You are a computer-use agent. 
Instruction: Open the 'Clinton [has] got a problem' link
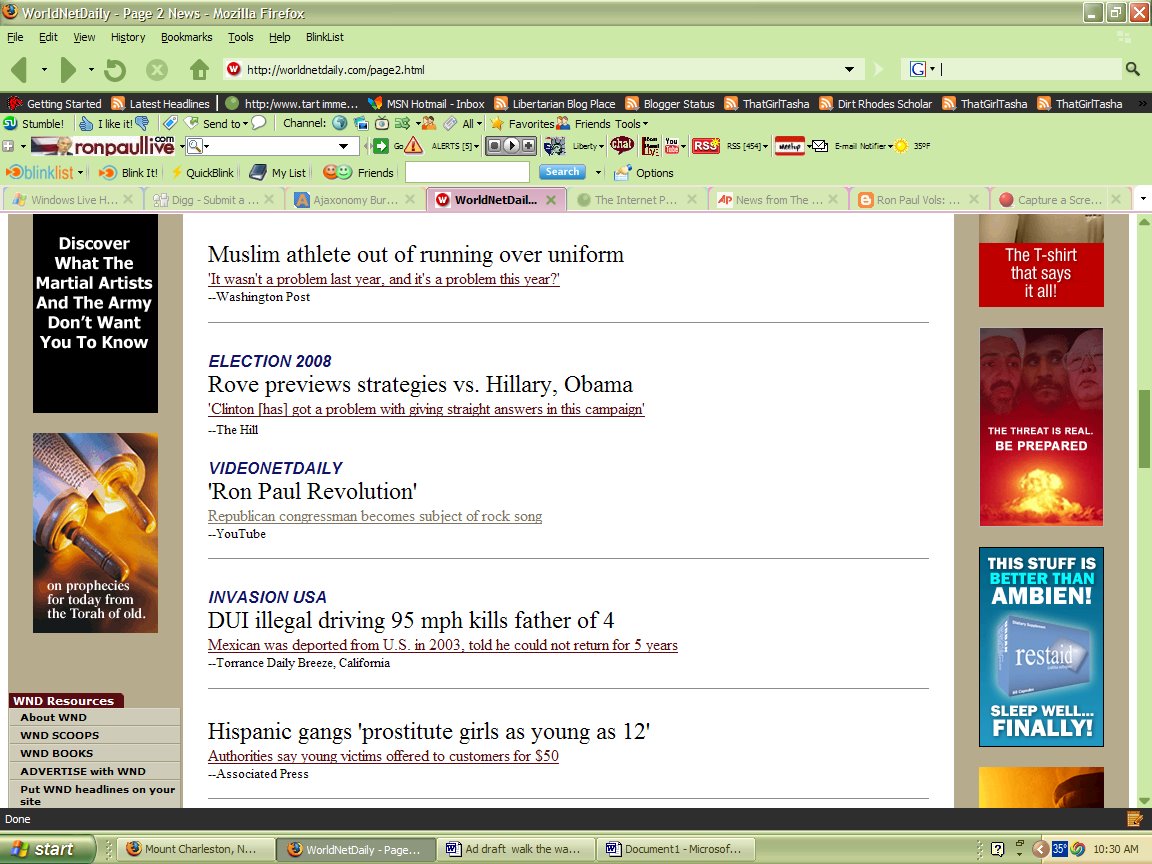pyautogui.click(x=426, y=409)
